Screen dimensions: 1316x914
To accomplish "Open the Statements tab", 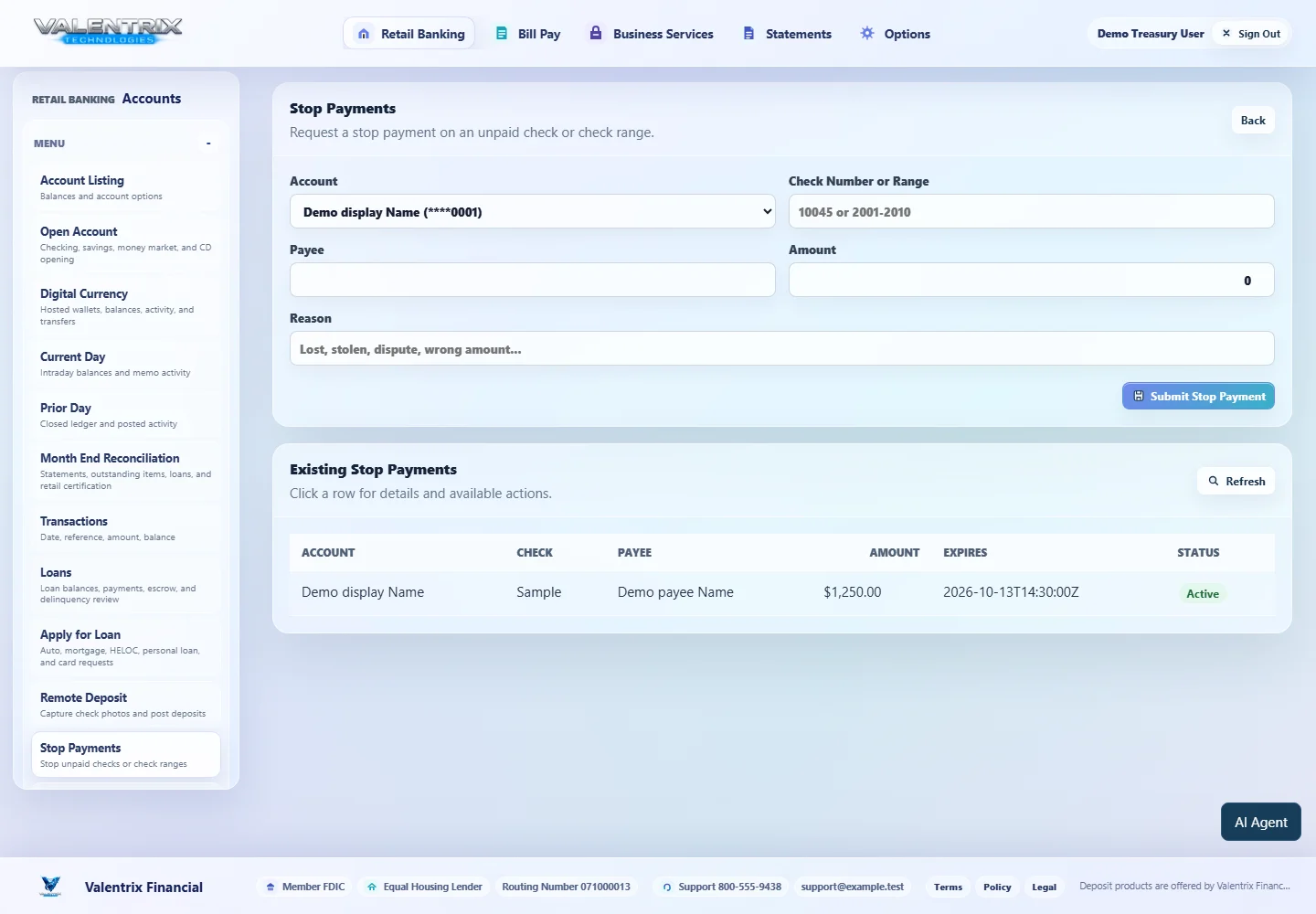I will point(788,34).
